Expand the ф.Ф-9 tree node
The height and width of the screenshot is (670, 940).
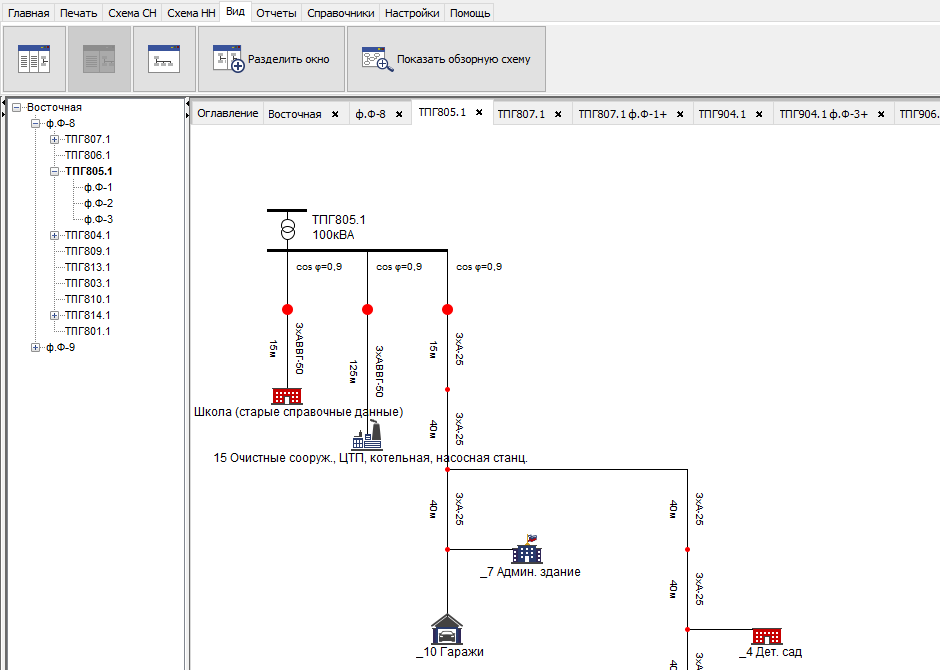point(35,348)
